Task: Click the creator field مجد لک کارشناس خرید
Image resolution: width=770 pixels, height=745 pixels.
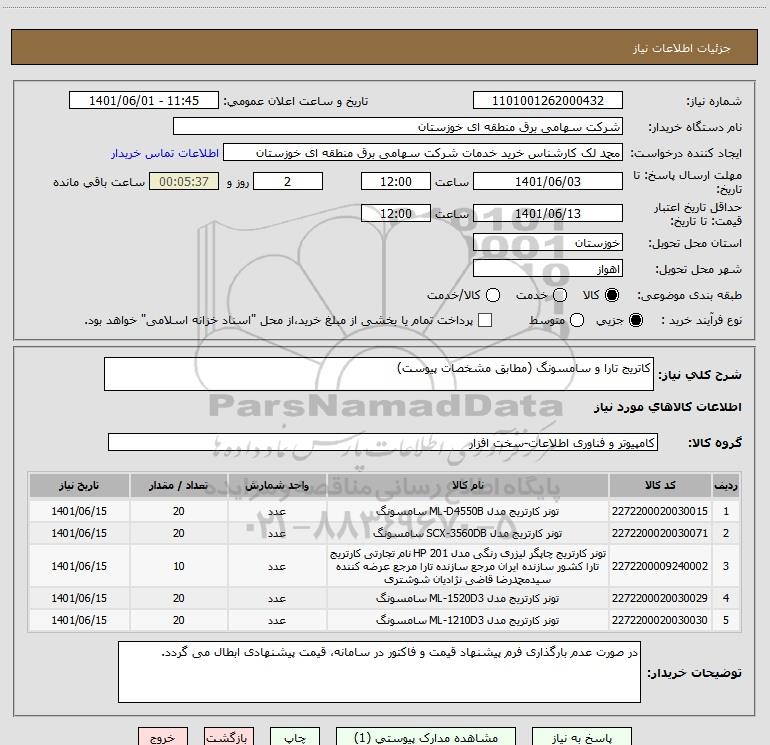Action: pos(423,153)
